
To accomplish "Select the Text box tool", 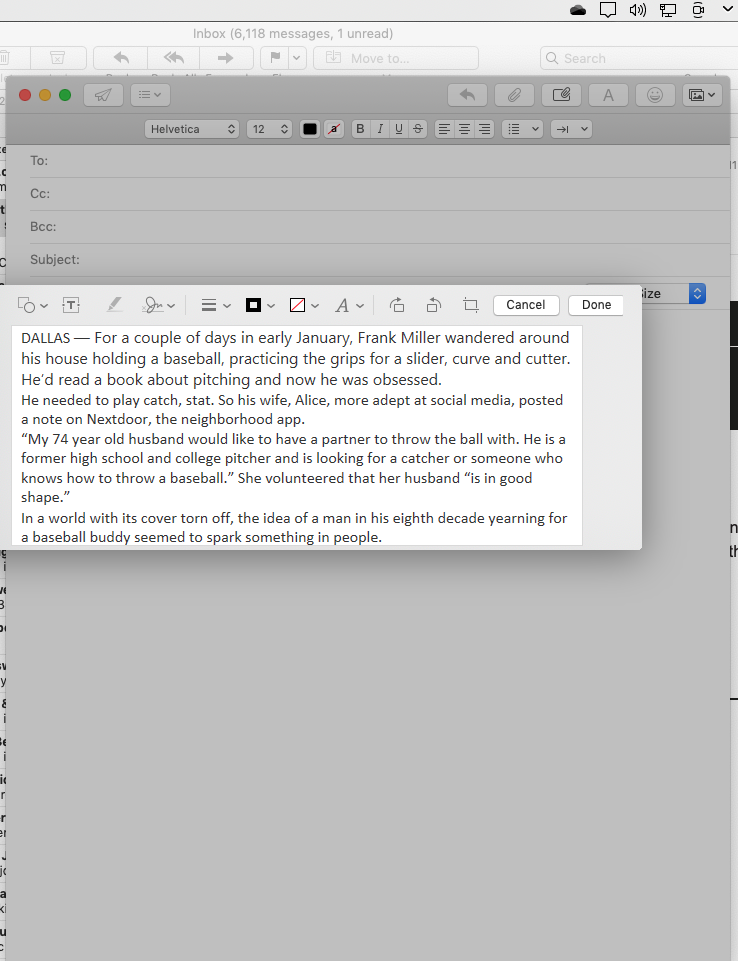I will click(x=71, y=305).
